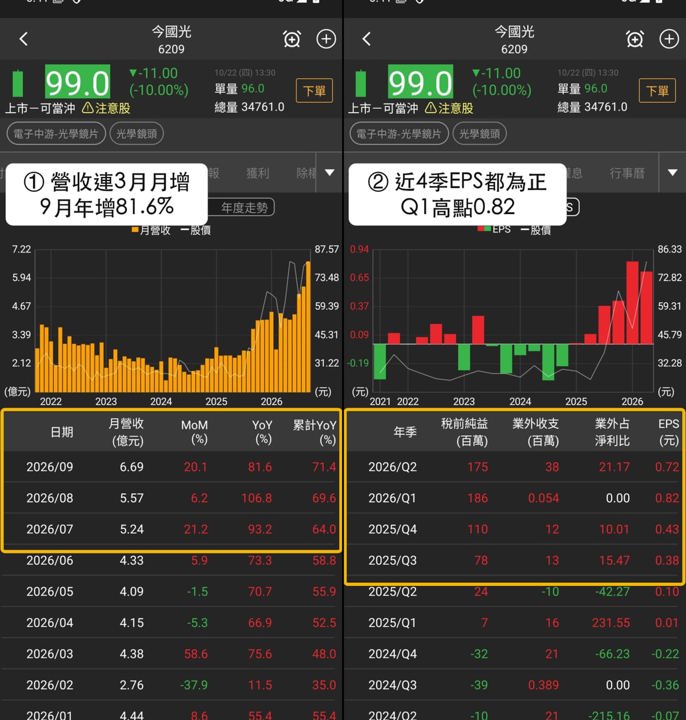The height and width of the screenshot is (720, 686).
Task: Select the 2026/07 revenue row
Action: 171,529
